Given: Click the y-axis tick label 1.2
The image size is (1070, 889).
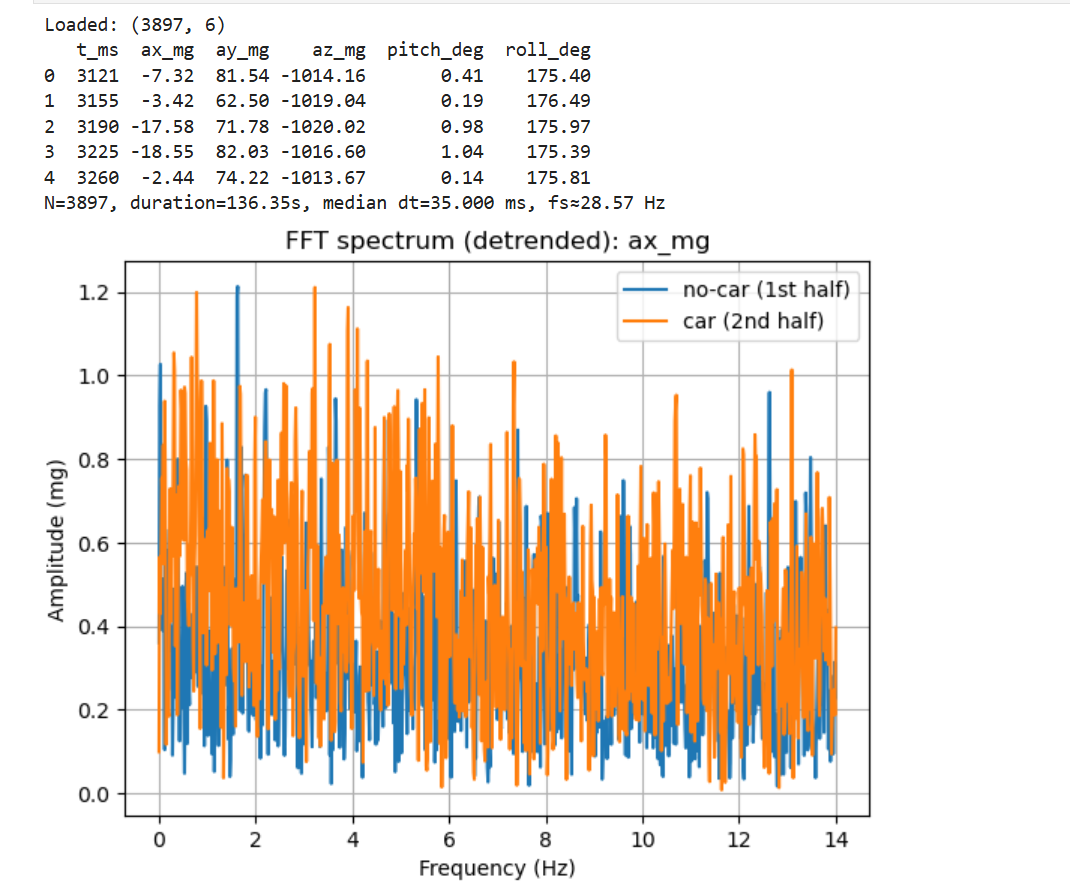Looking at the screenshot, I should click(x=96, y=293).
